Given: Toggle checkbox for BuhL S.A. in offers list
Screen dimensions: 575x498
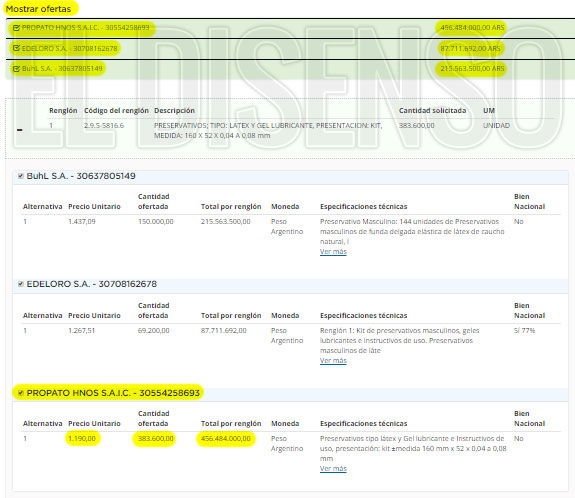Looking at the screenshot, I should pyautogui.click(x=16, y=69).
